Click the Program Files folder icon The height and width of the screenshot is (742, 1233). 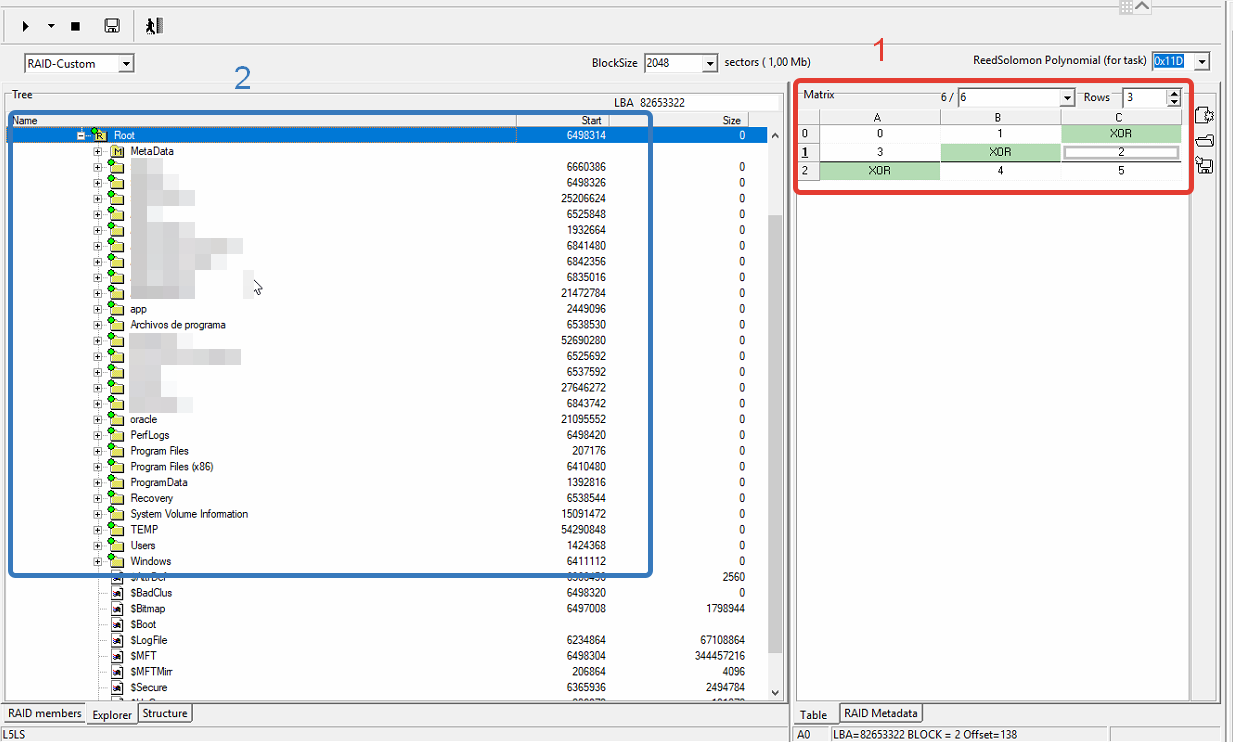[x=116, y=450]
